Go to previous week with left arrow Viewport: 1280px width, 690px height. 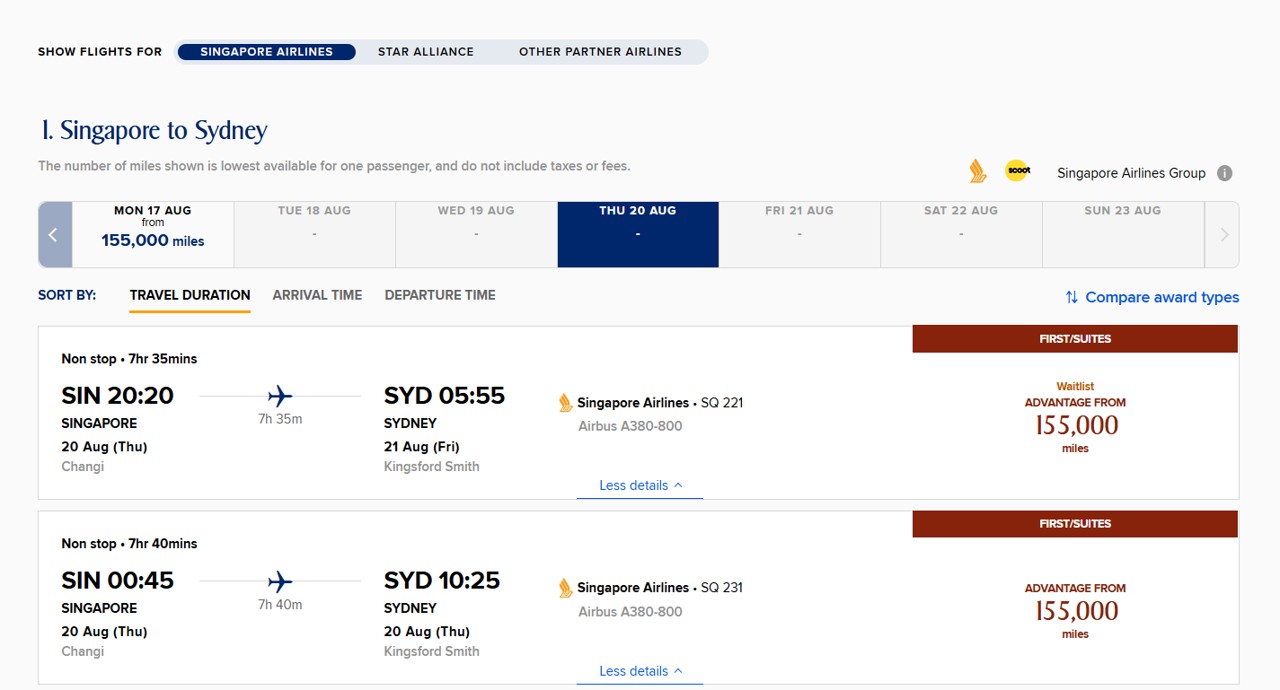(55, 235)
